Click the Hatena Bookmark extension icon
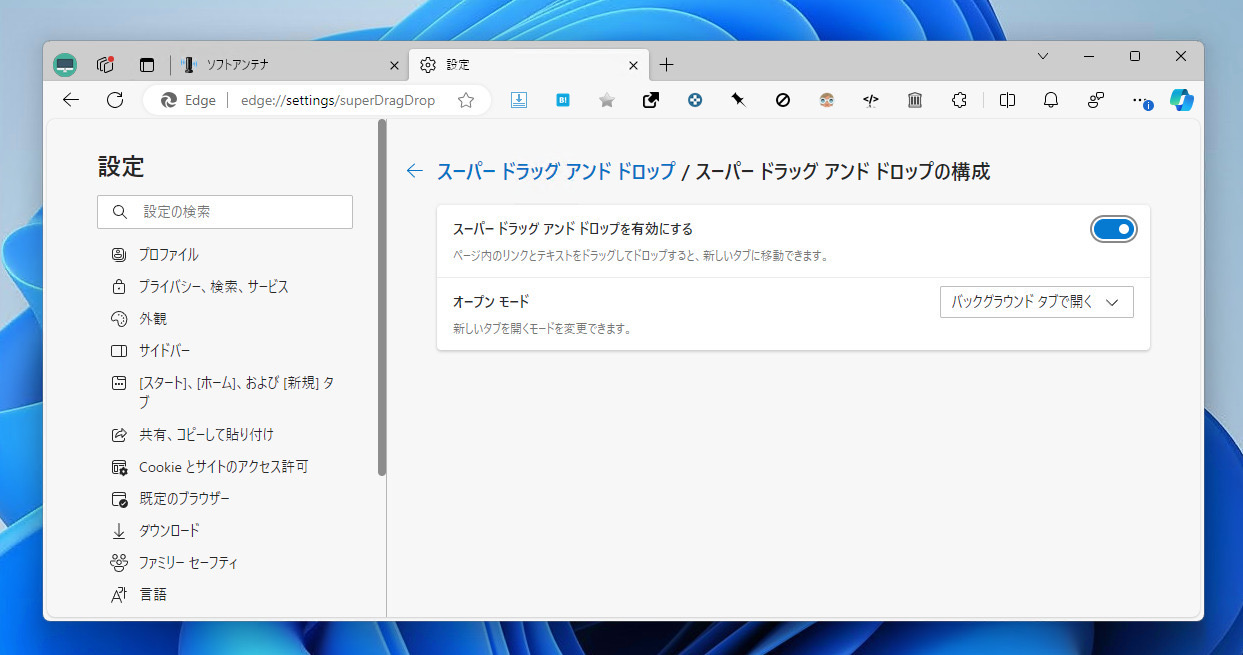 562,100
